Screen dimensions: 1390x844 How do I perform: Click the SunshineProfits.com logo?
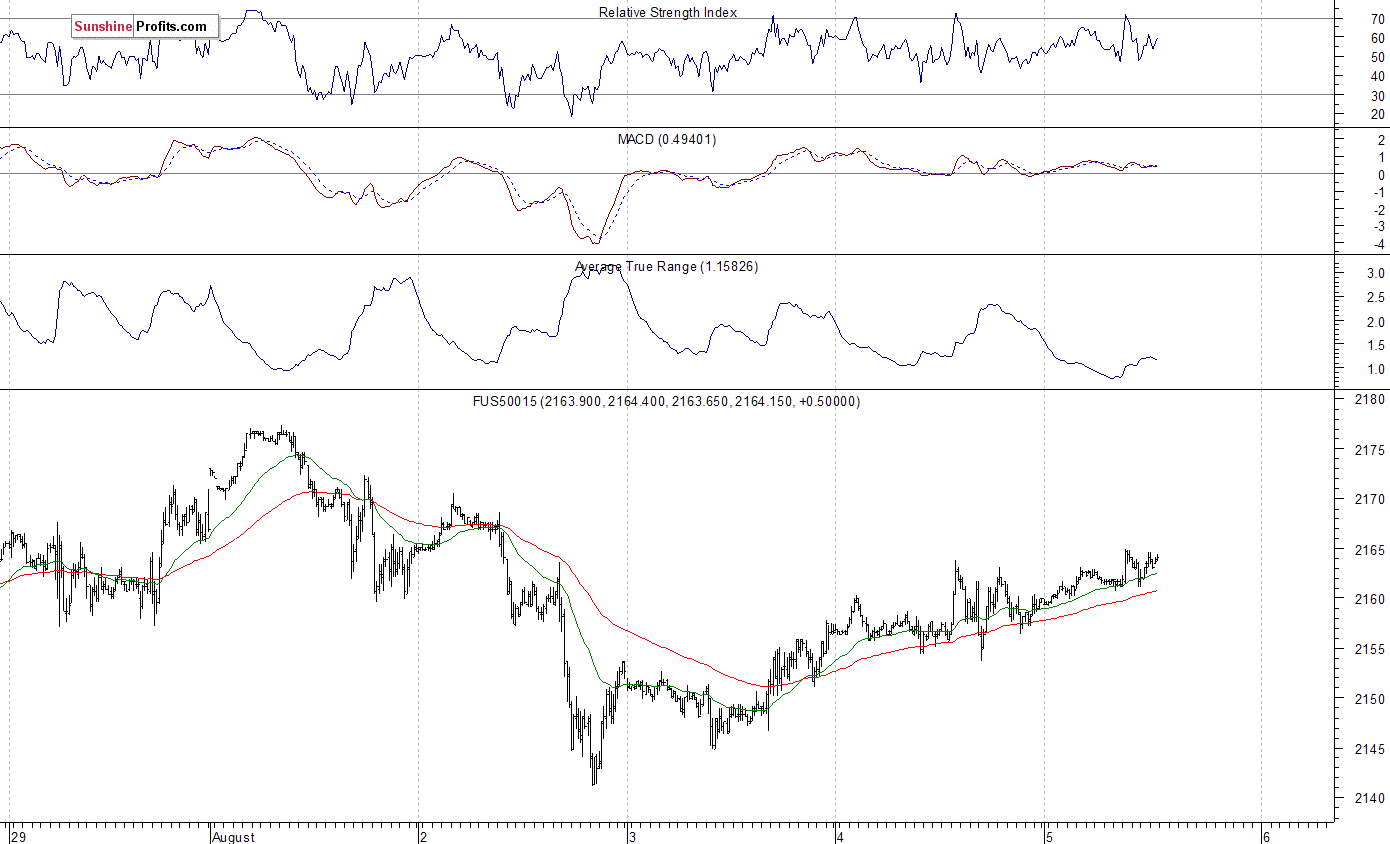(145, 26)
